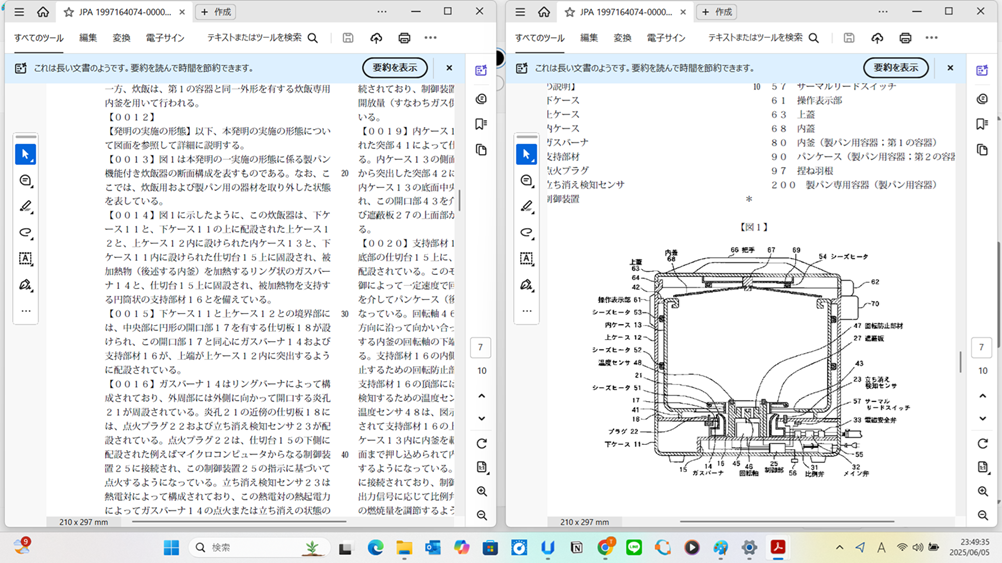The width and height of the screenshot is (1002, 563).
Task: Click search icon in left window toolbar
Action: [x=312, y=38]
